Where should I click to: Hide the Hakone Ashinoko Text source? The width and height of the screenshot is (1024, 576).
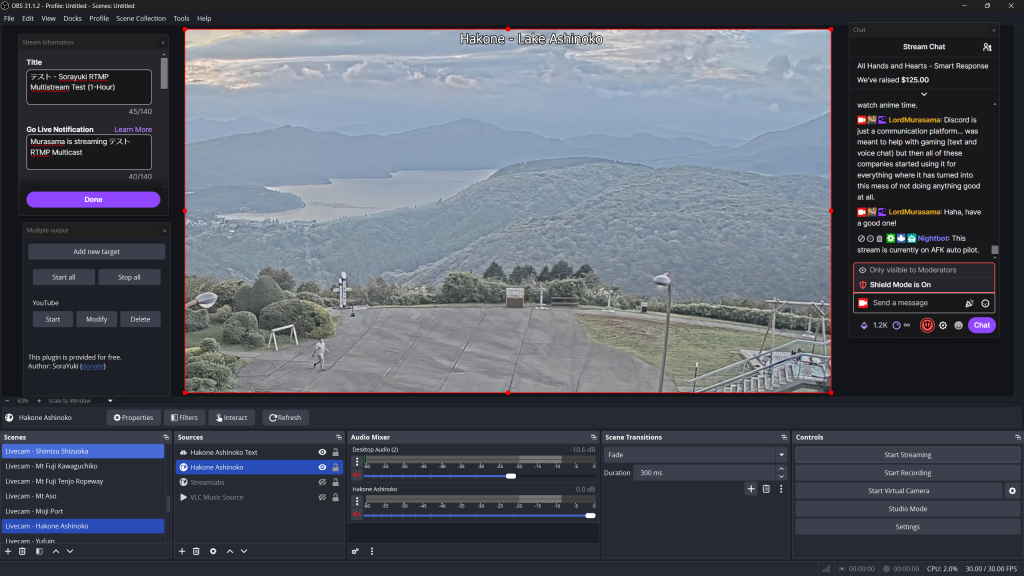click(322, 452)
